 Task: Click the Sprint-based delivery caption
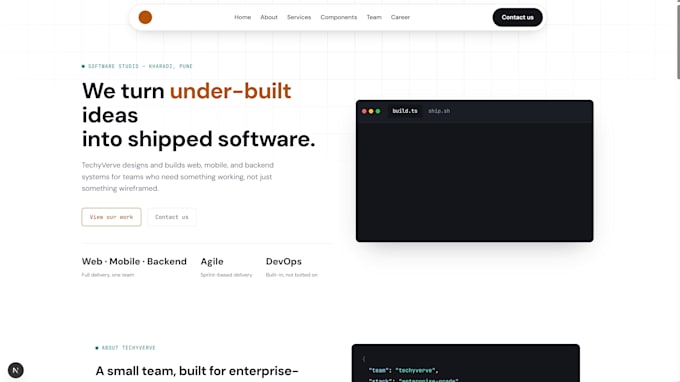click(x=226, y=275)
